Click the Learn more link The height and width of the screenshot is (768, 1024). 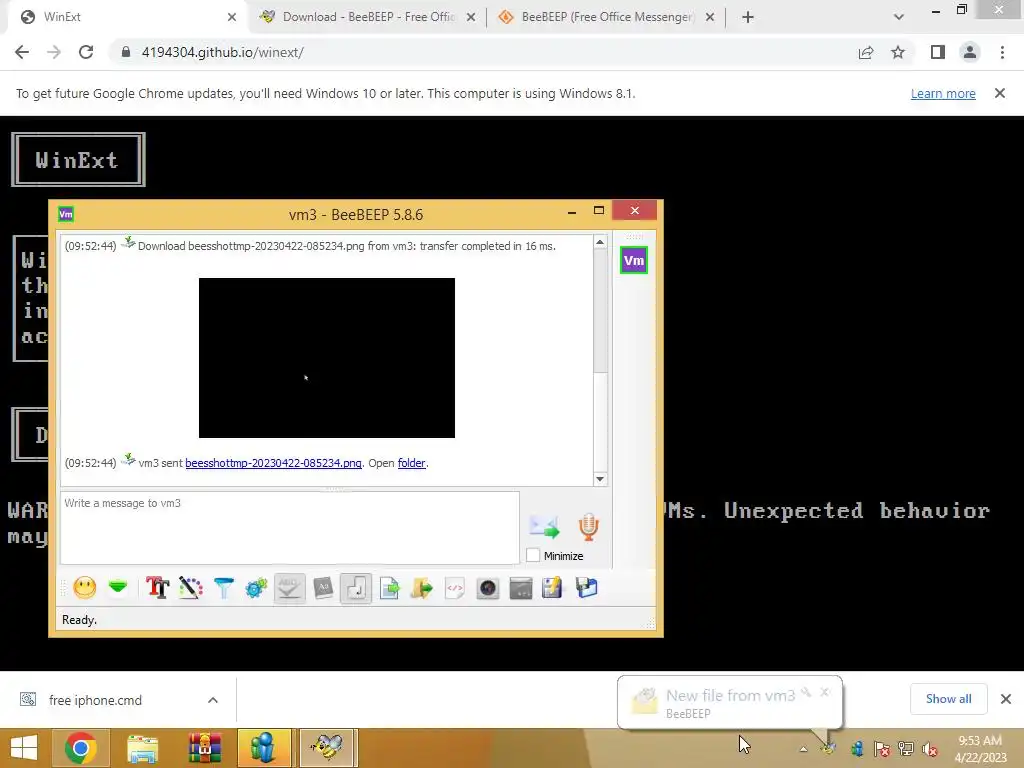[943, 93]
